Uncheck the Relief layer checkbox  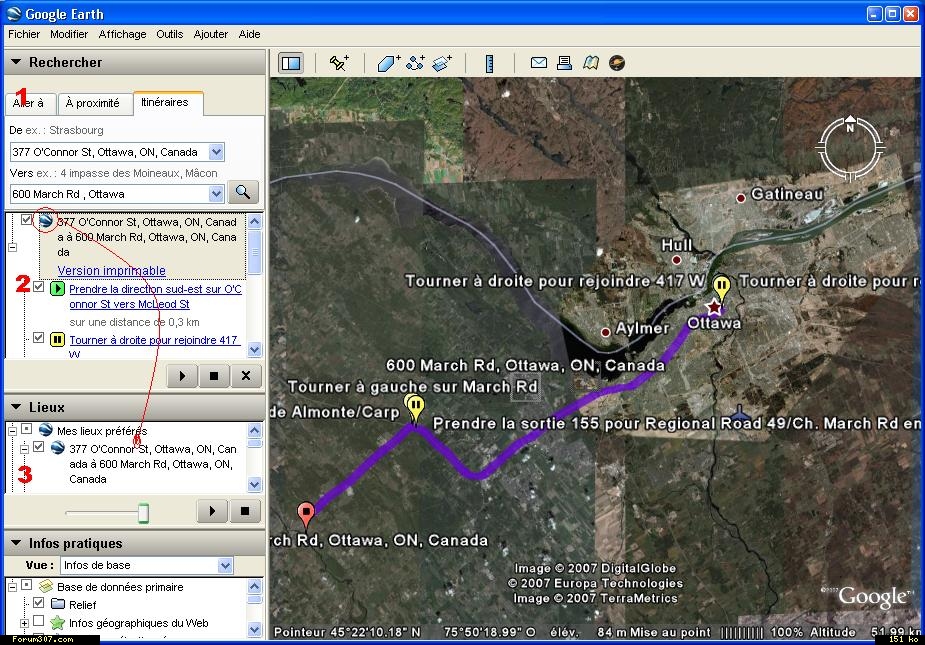coord(38,603)
